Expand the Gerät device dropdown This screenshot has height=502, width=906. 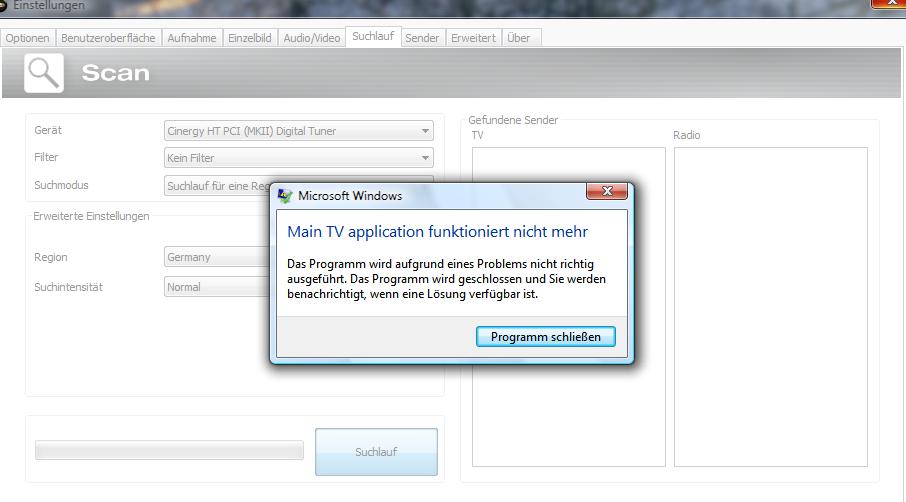coord(299,131)
